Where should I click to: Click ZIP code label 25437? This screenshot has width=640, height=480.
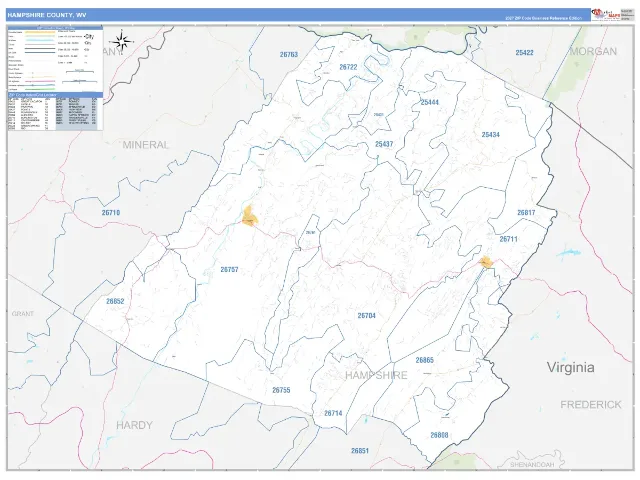coord(384,144)
